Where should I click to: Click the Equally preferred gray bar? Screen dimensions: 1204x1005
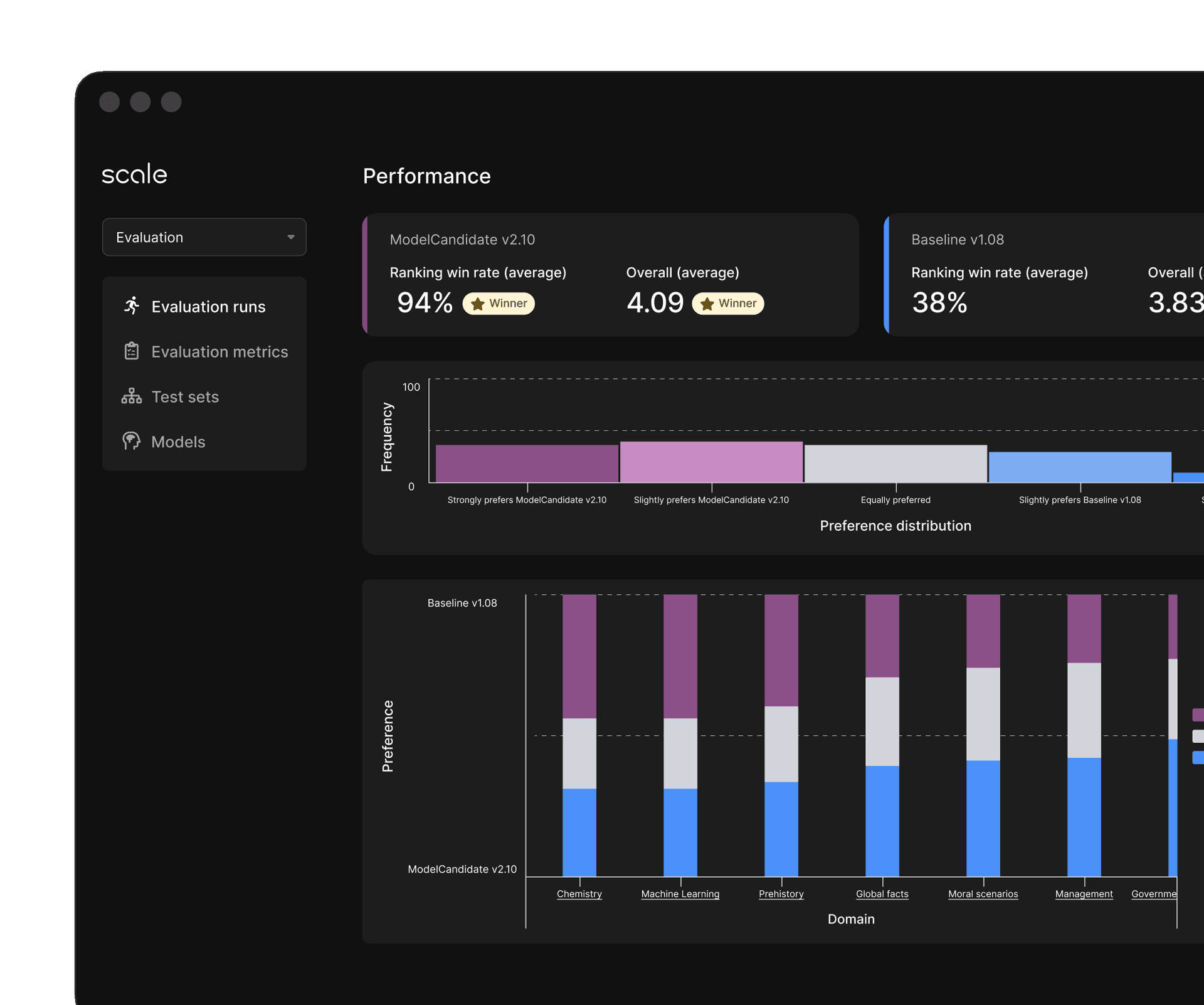(896, 464)
